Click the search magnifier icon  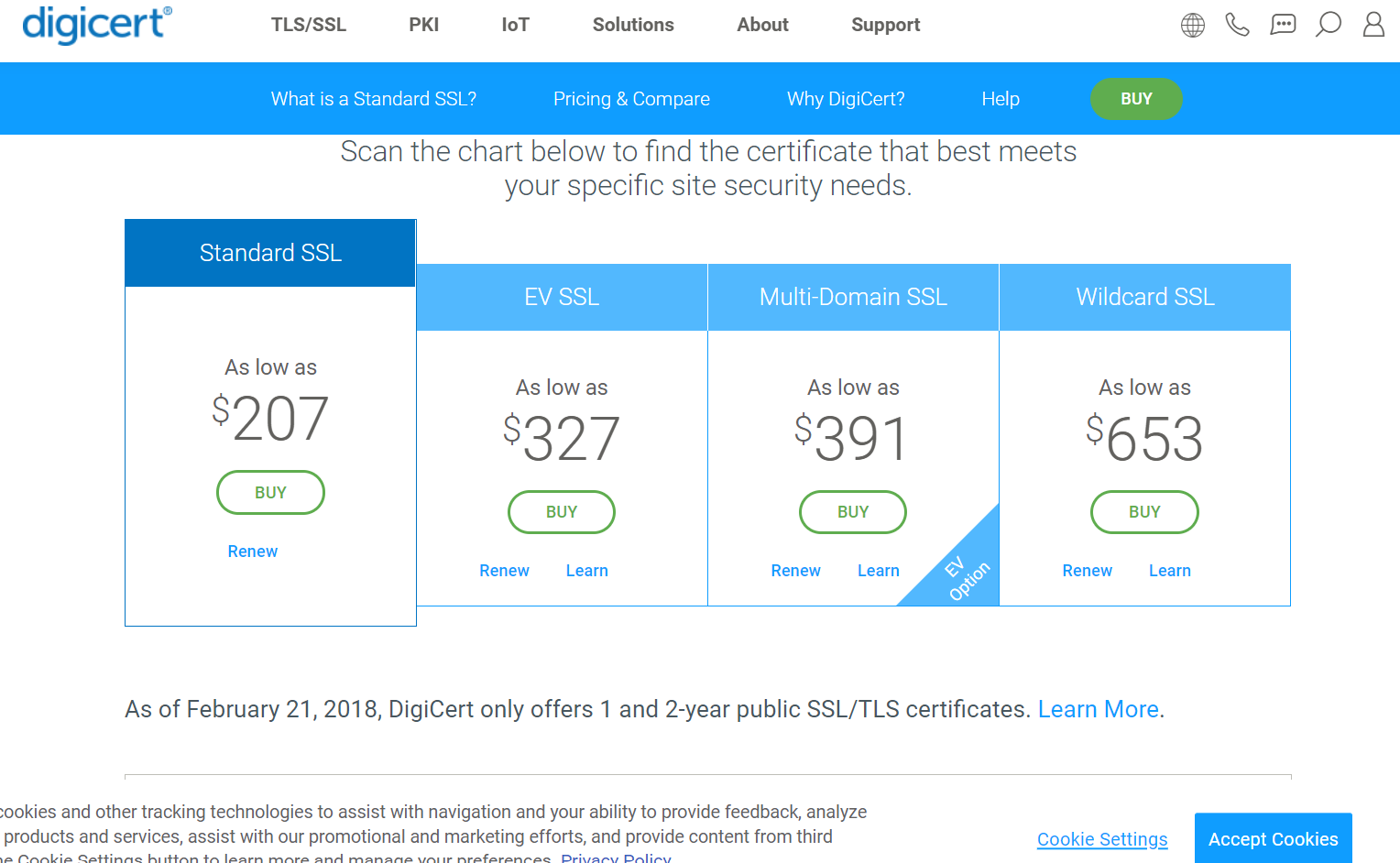tap(1329, 25)
